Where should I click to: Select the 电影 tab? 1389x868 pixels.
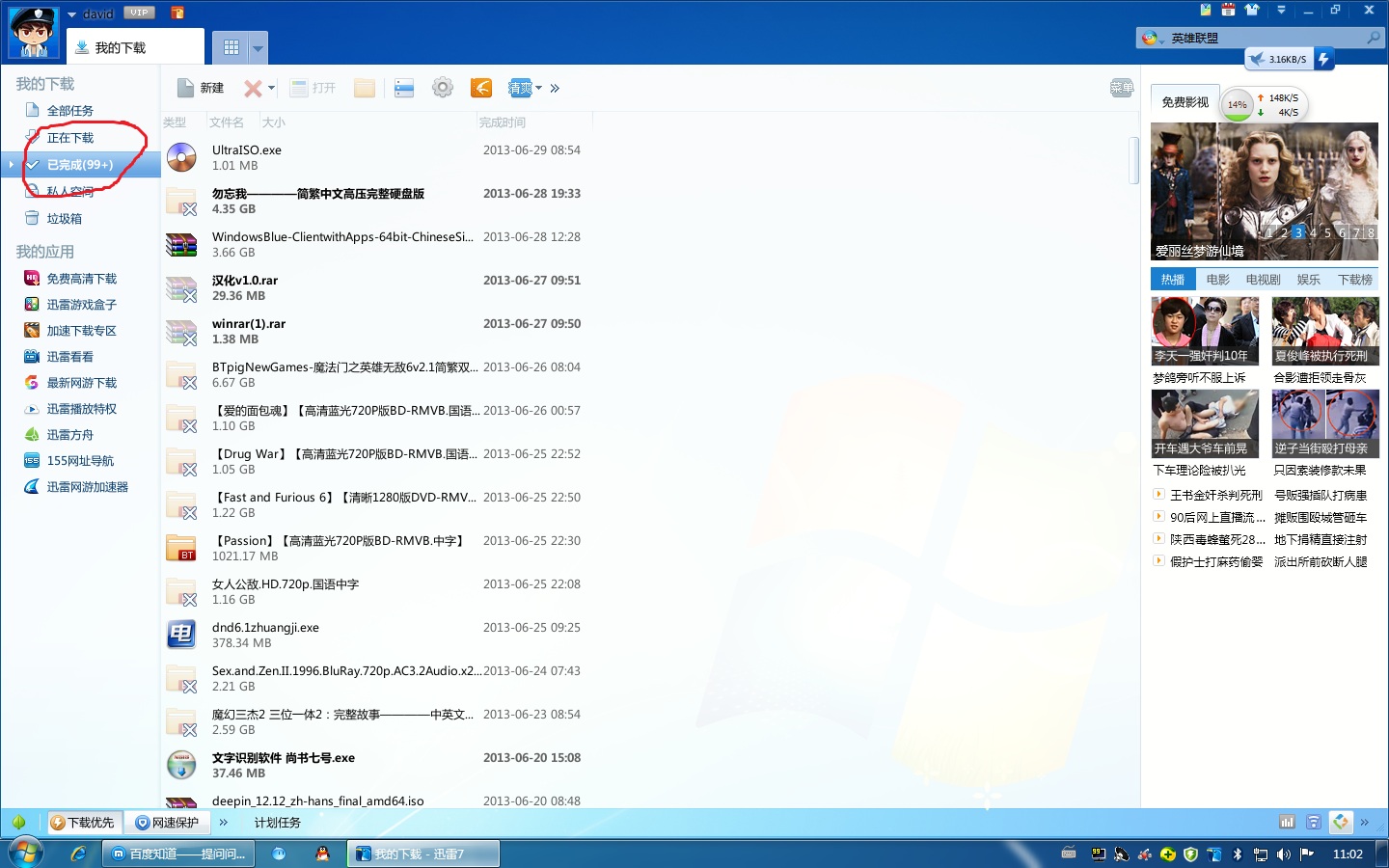pos(1218,280)
